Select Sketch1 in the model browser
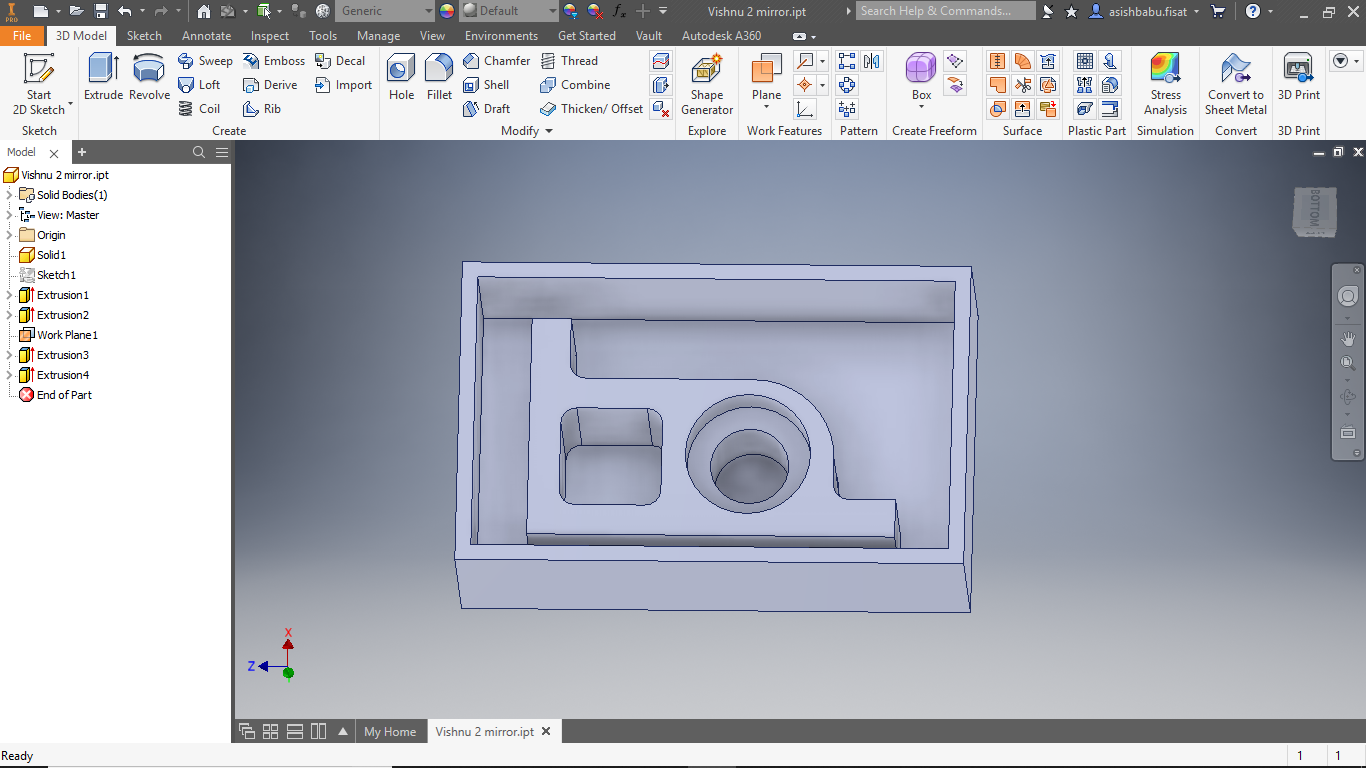Image resolution: width=1366 pixels, height=768 pixels. [48, 275]
